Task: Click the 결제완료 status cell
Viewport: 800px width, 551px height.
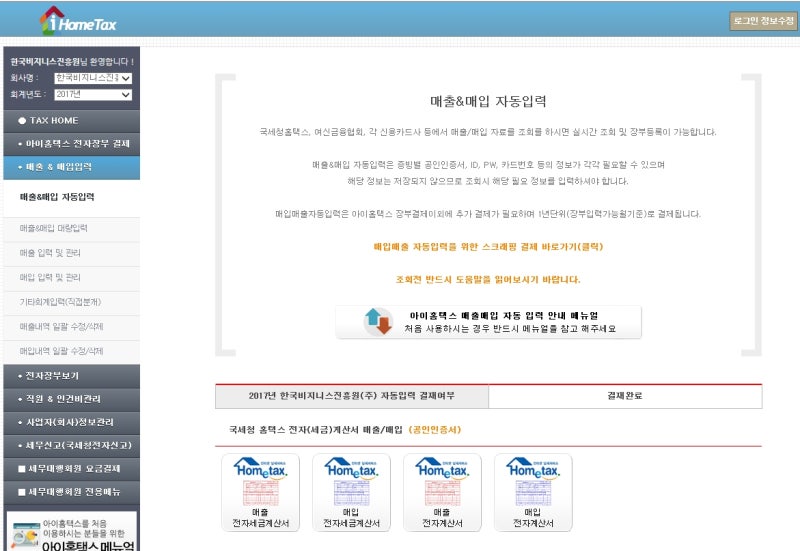Action: 625,396
